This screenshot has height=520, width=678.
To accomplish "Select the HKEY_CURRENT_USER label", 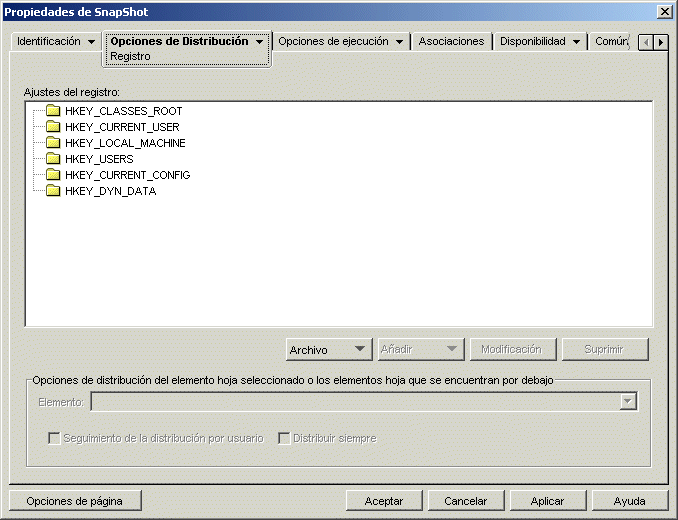I will [122, 127].
